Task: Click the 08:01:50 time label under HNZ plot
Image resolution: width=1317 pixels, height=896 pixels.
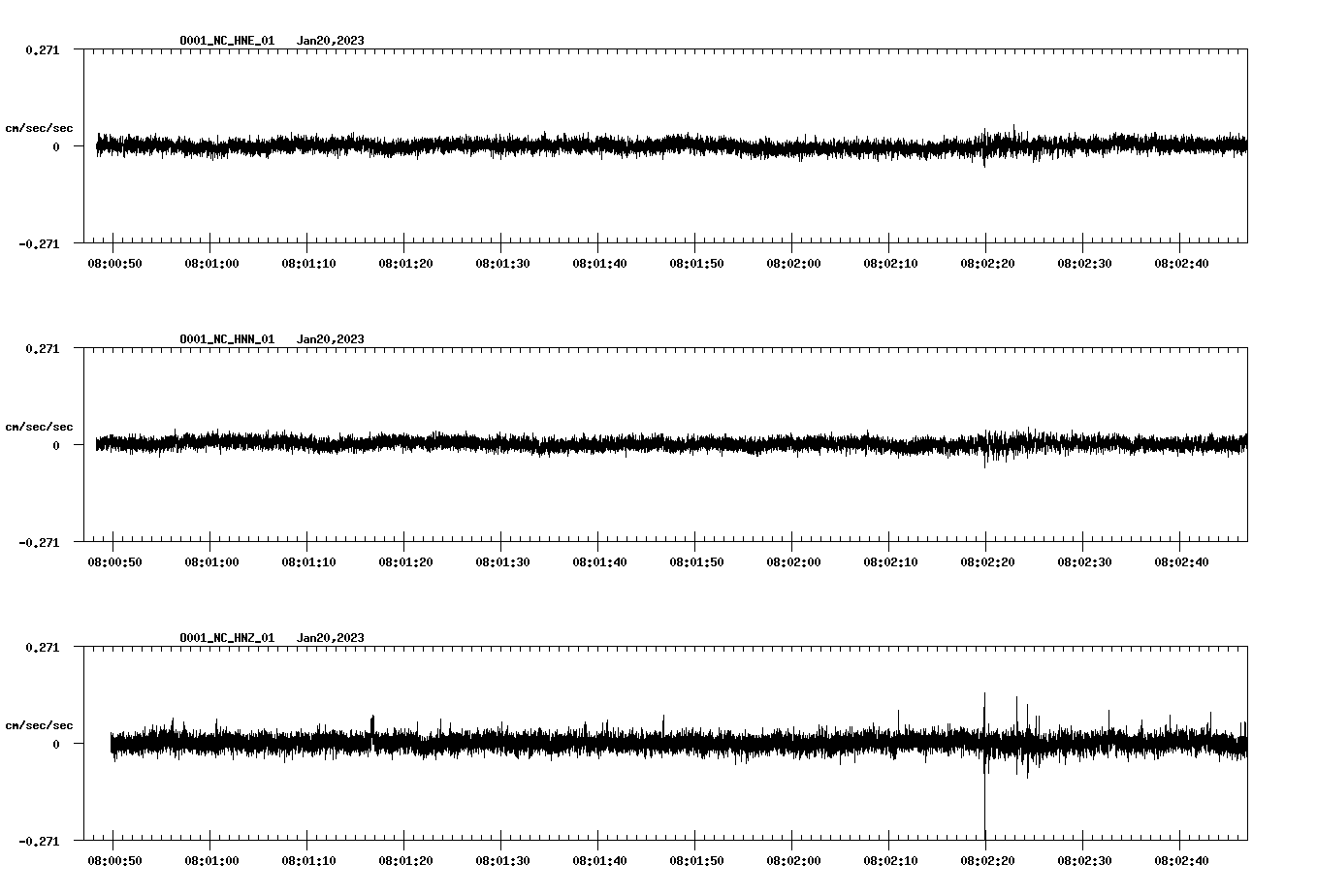Action: tap(696, 860)
